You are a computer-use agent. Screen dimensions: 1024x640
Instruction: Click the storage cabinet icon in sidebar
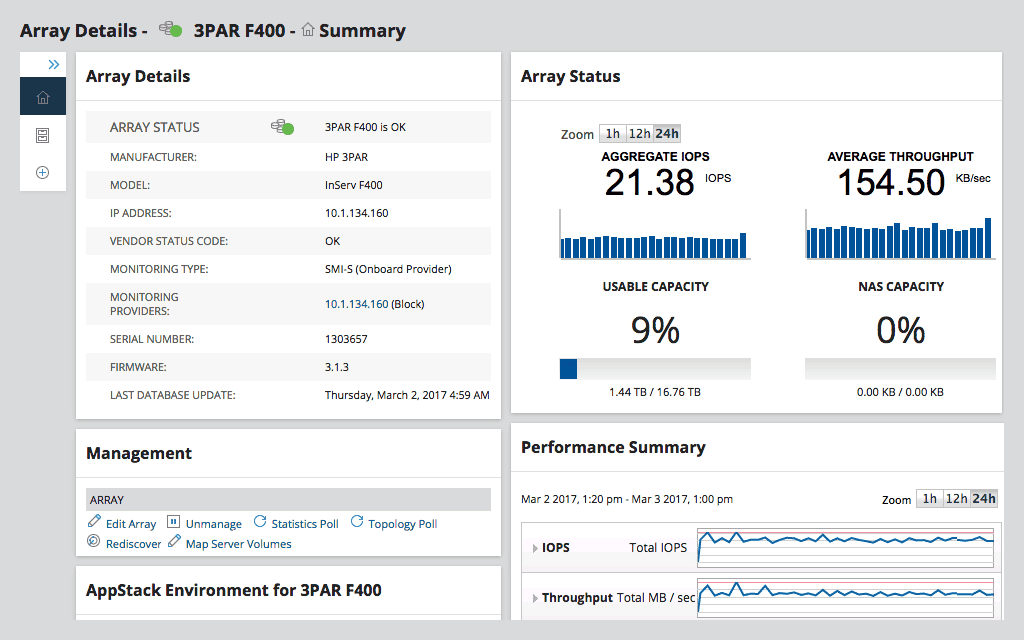pos(42,135)
